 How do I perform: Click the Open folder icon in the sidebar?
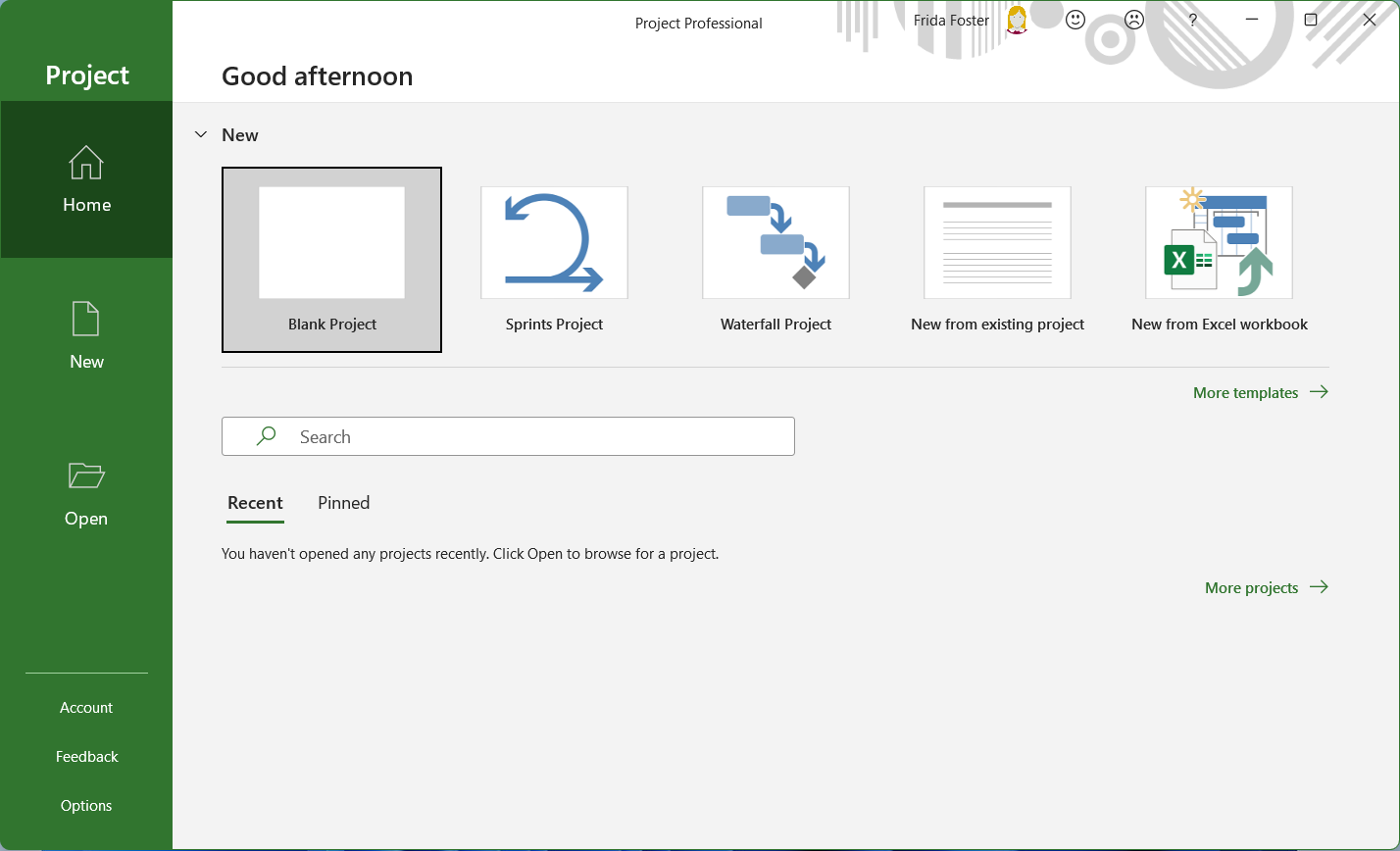[x=86, y=476]
